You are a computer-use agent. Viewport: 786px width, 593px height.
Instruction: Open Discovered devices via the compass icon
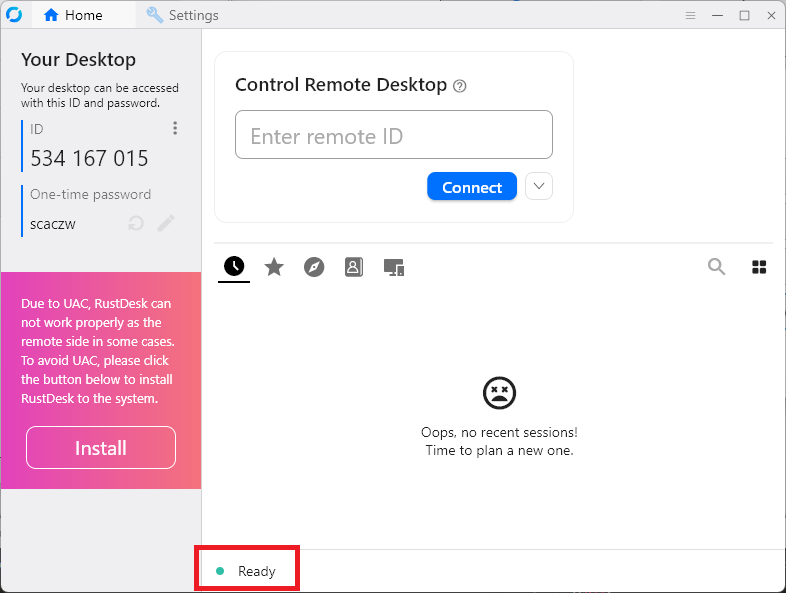click(x=314, y=267)
